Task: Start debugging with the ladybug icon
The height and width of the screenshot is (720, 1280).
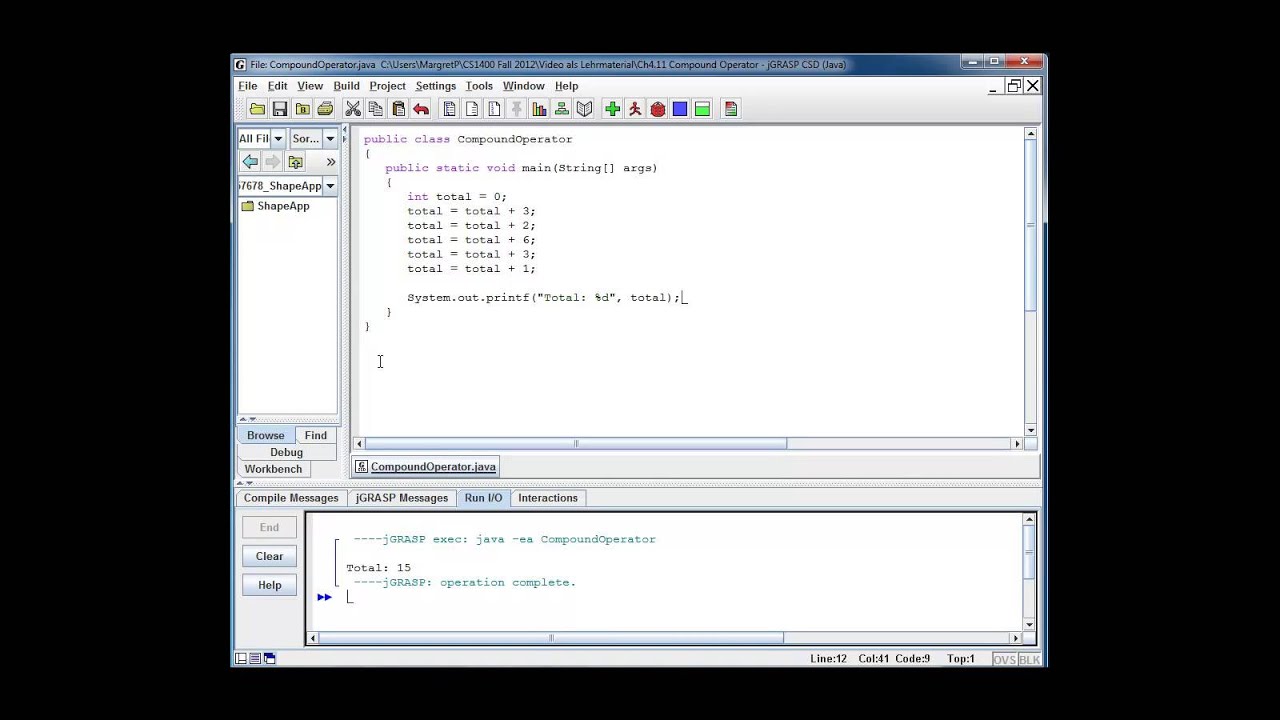Action: (x=657, y=109)
